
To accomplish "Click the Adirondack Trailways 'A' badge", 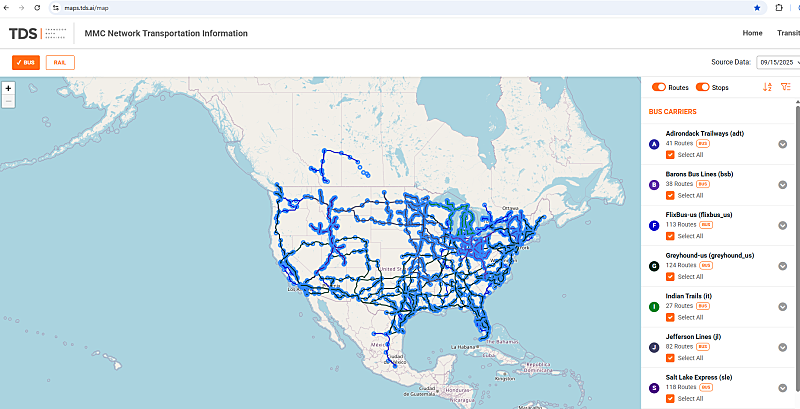I will 654,144.
